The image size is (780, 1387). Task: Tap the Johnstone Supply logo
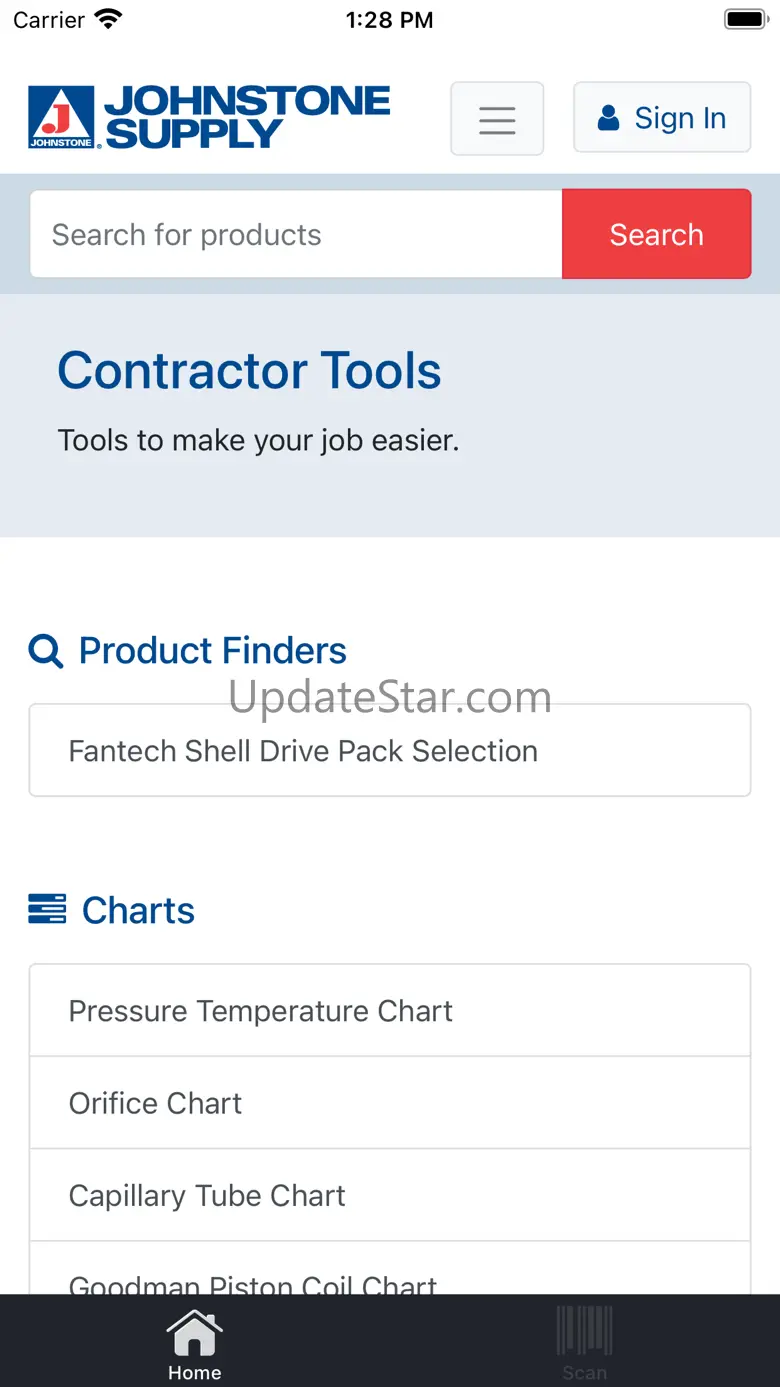coord(209,117)
